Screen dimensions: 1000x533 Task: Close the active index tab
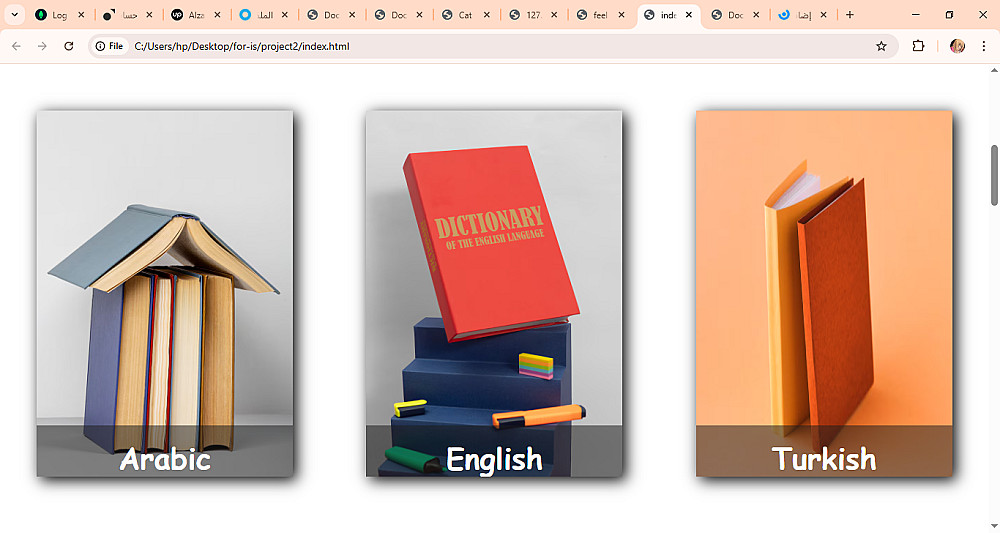689,15
